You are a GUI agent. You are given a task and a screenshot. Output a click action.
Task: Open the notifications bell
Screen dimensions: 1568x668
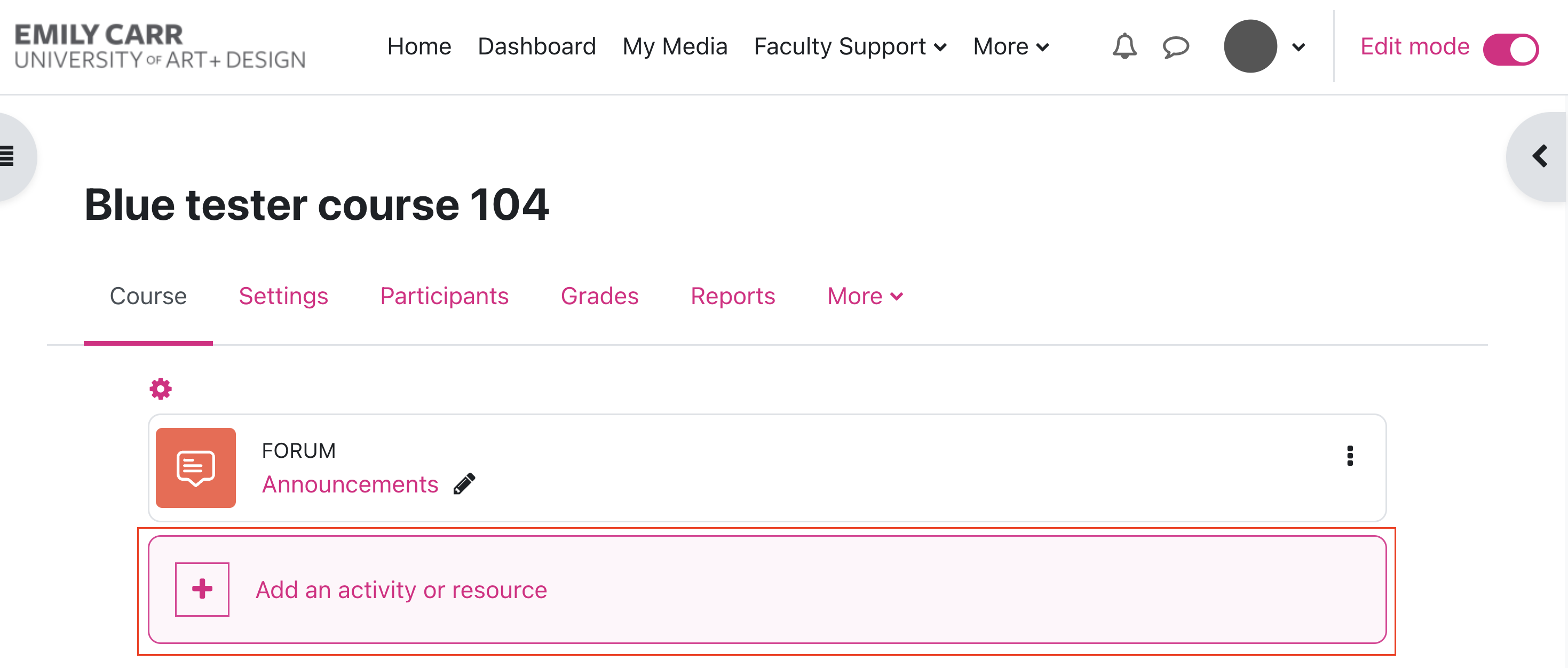tap(1124, 46)
